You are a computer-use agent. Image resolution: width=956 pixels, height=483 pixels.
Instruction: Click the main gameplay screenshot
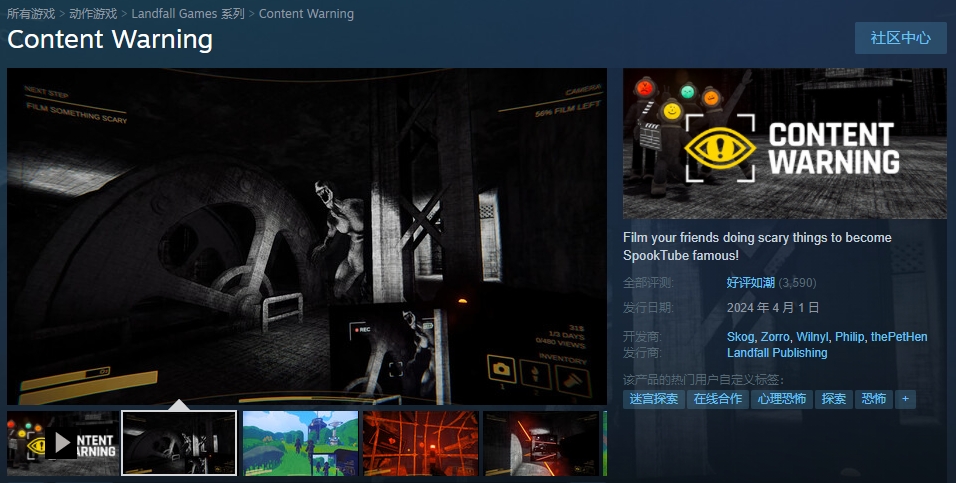307,236
